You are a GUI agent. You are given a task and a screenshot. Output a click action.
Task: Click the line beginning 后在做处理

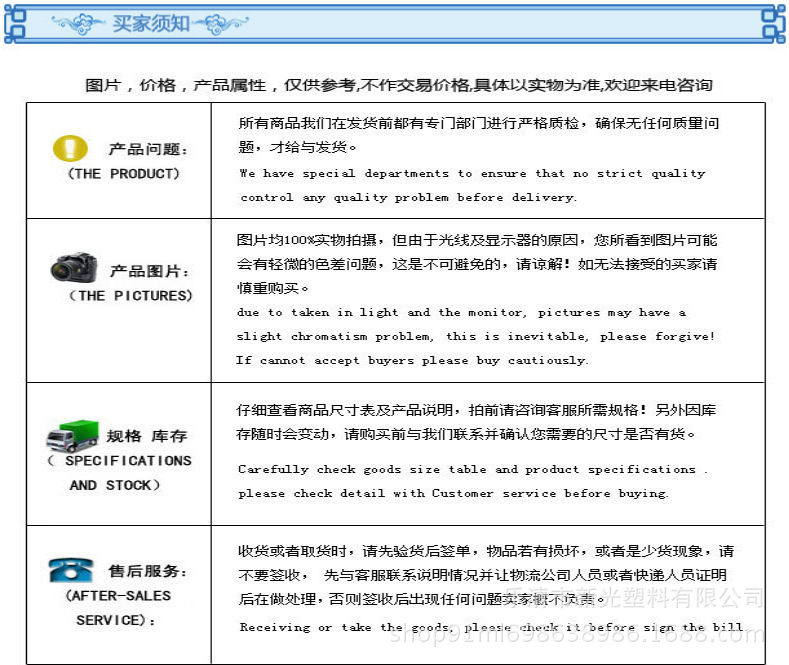(x=422, y=599)
